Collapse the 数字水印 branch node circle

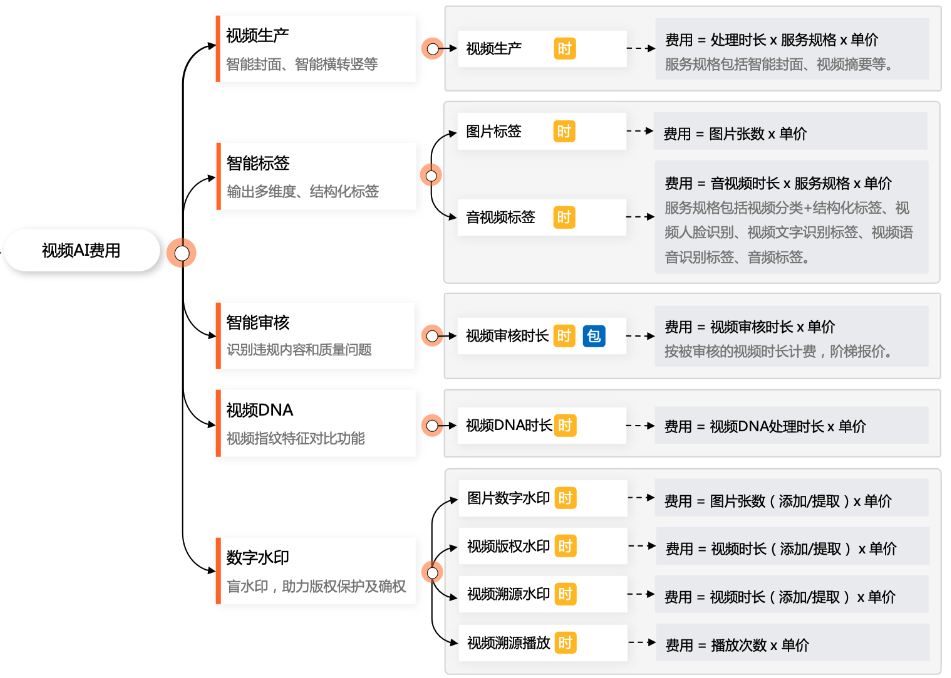pos(432,572)
